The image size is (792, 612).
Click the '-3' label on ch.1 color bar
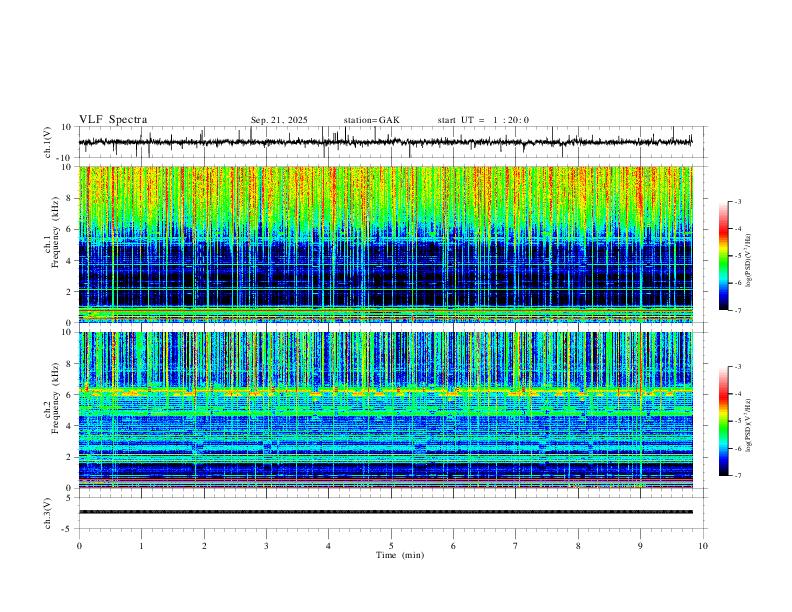click(737, 201)
